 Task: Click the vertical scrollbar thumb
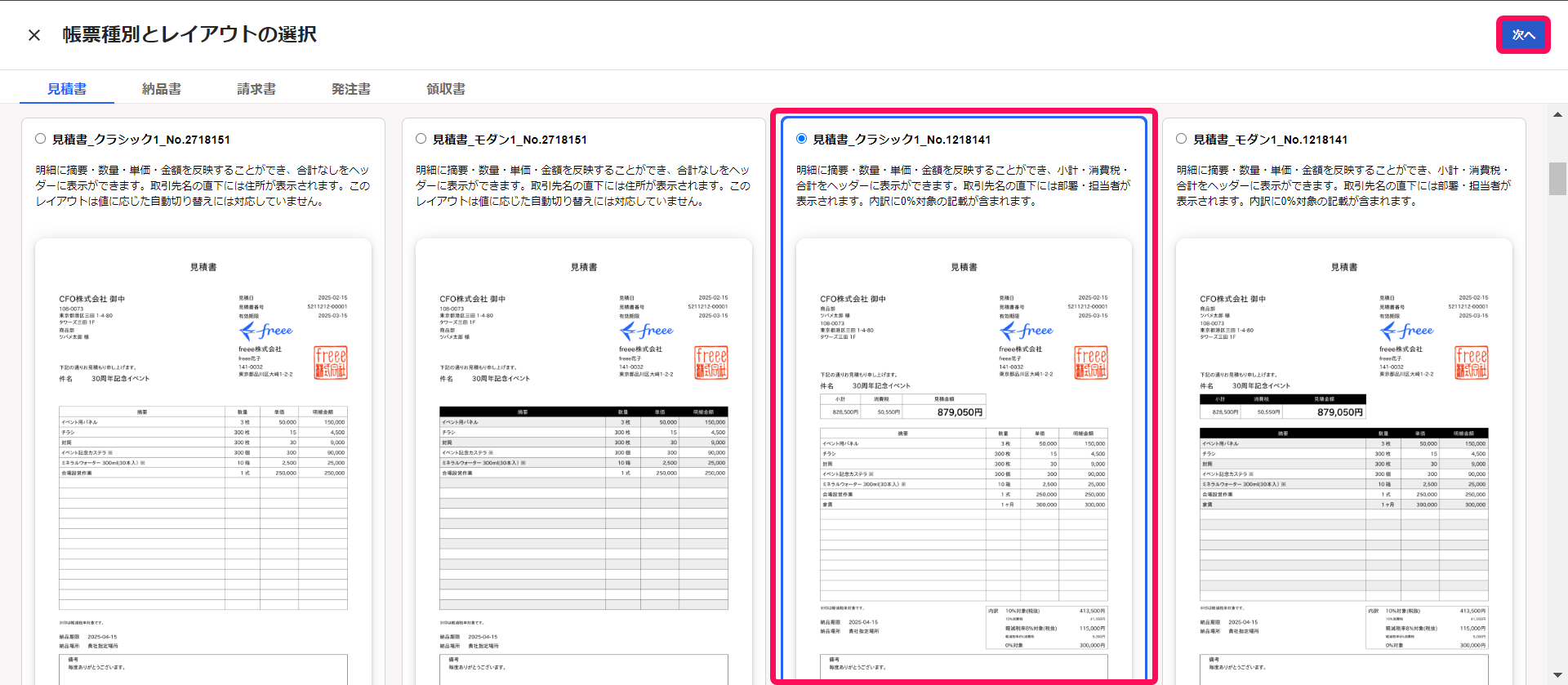click(1557, 179)
